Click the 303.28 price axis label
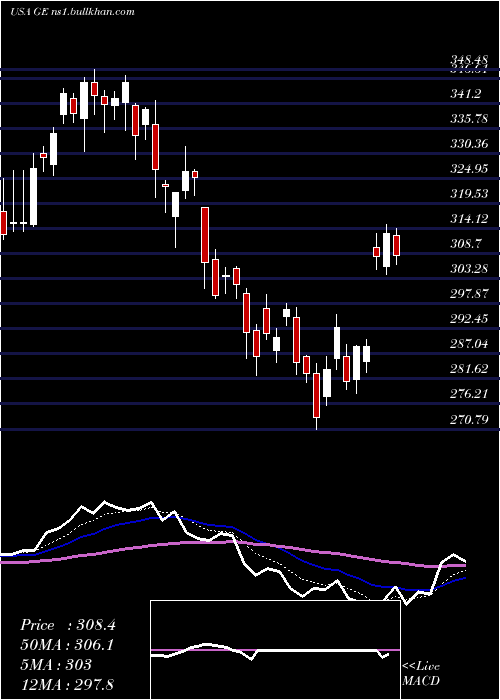Image resolution: width=500 pixels, height=700 pixels. [469, 269]
